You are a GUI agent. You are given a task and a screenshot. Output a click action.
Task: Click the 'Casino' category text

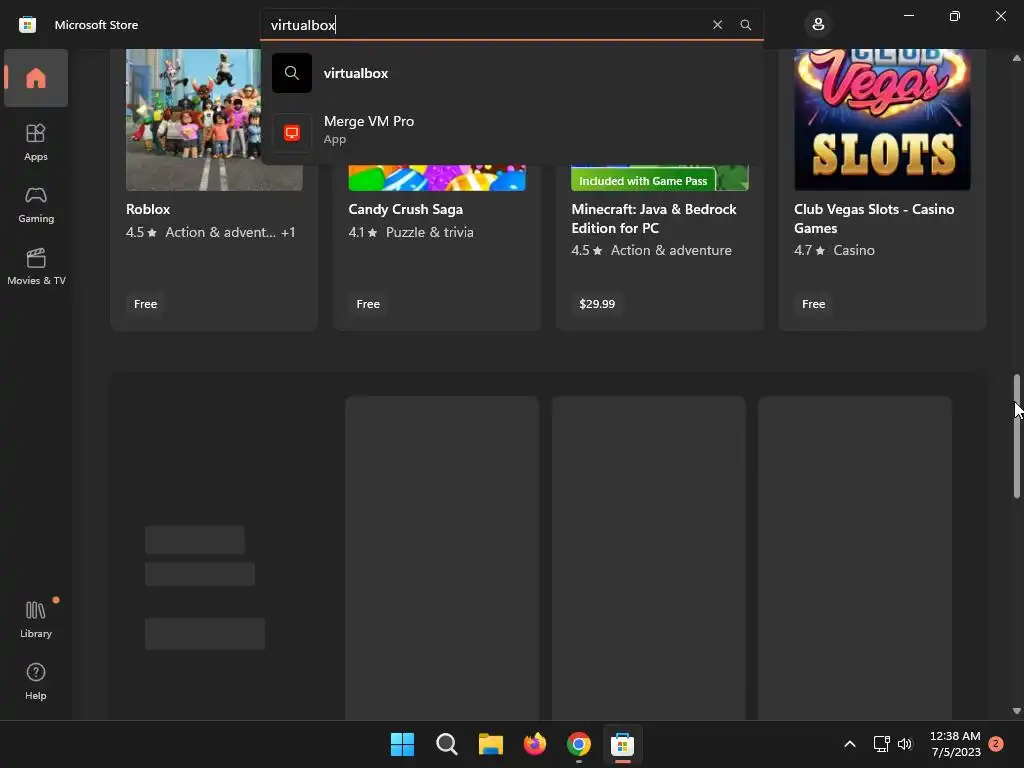pyautogui.click(x=854, y=250)
